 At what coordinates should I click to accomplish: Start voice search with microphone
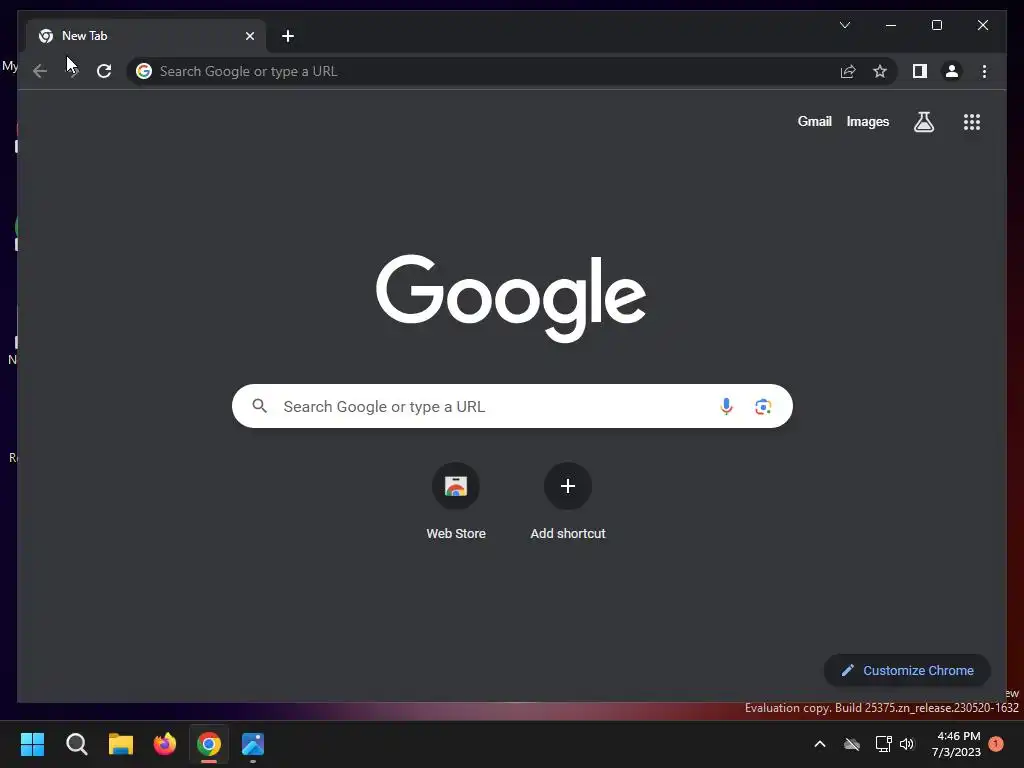(726, 406)
